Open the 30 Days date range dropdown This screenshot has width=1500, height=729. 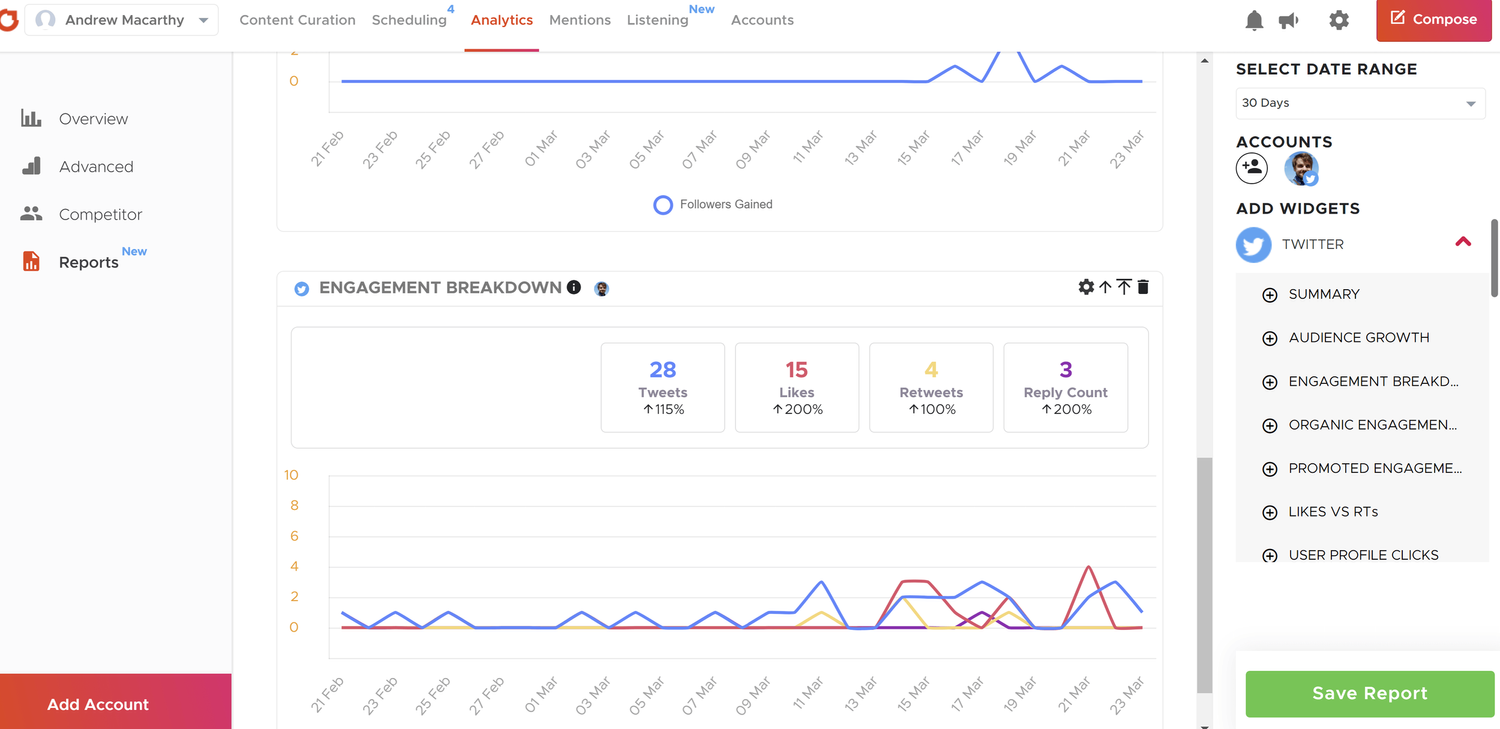[x=1360, y=103]
